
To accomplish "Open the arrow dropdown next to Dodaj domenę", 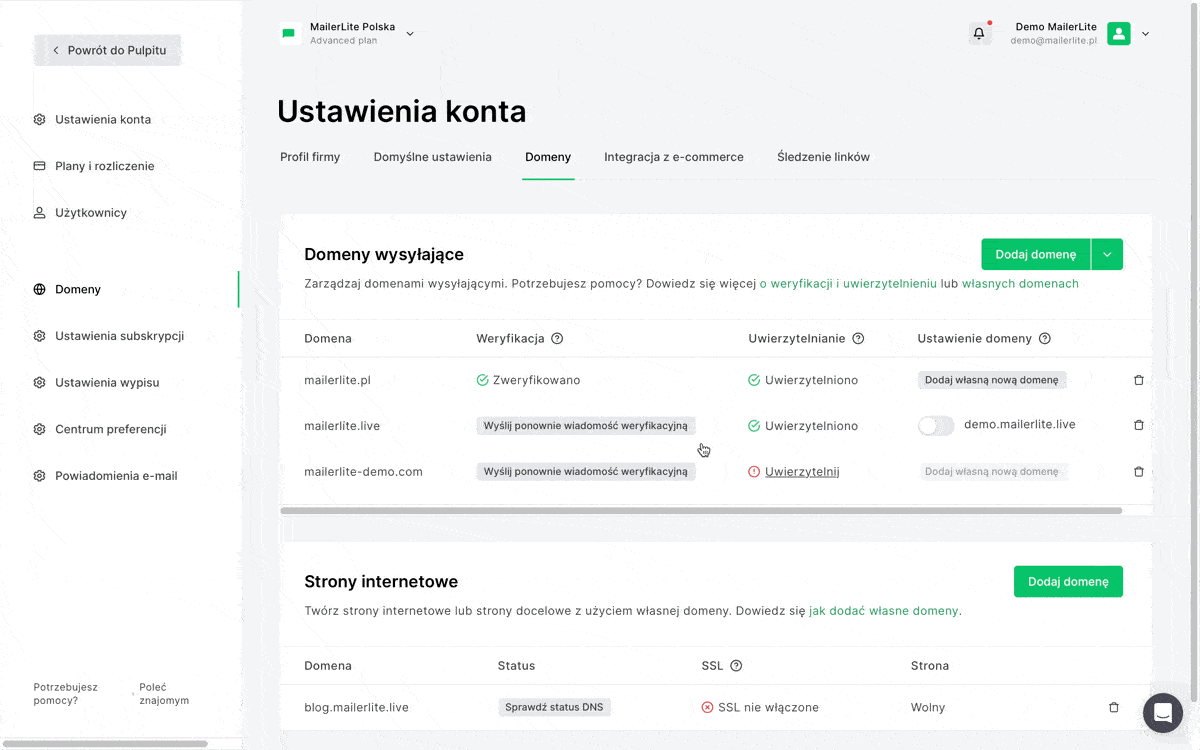I will [1107, 254].
